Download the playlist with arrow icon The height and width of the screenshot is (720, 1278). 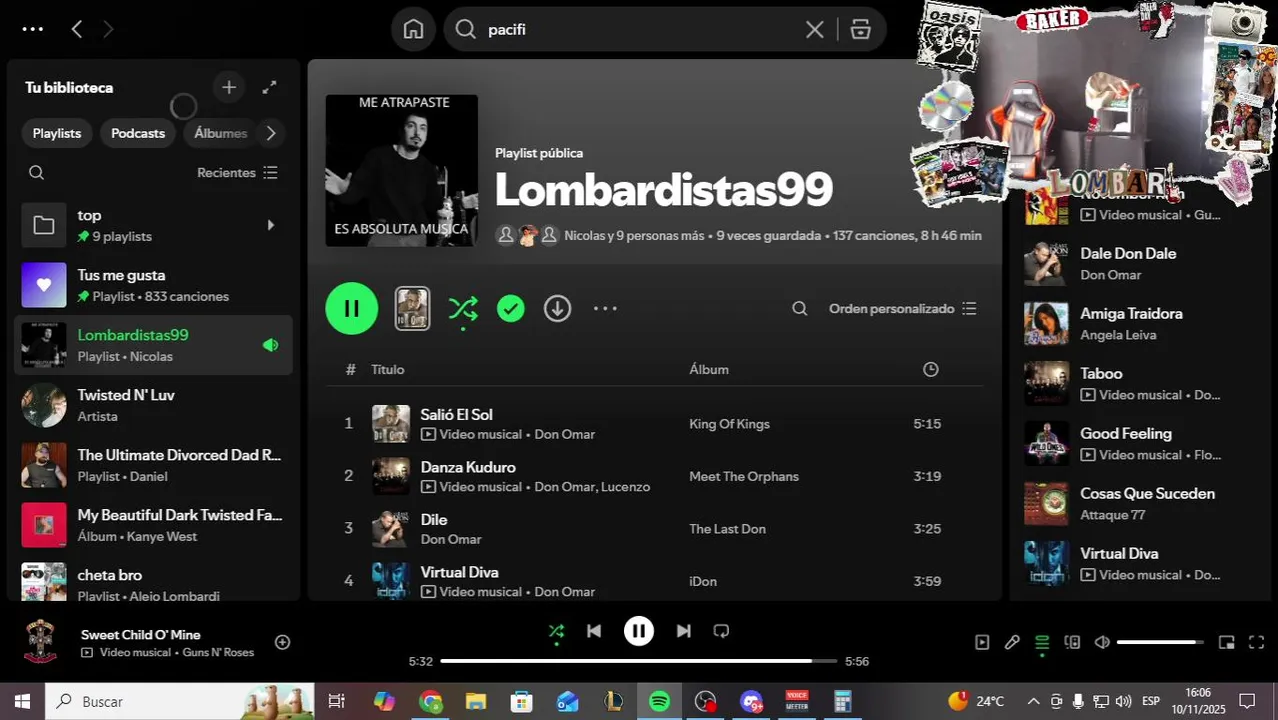(558, 309)
